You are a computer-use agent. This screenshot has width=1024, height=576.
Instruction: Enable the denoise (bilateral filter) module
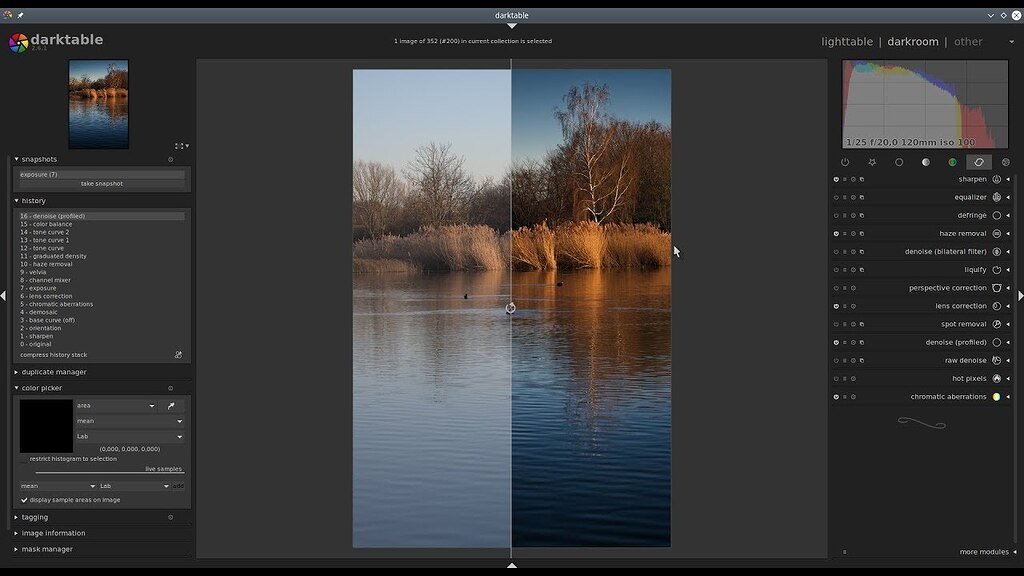point(836,251)
